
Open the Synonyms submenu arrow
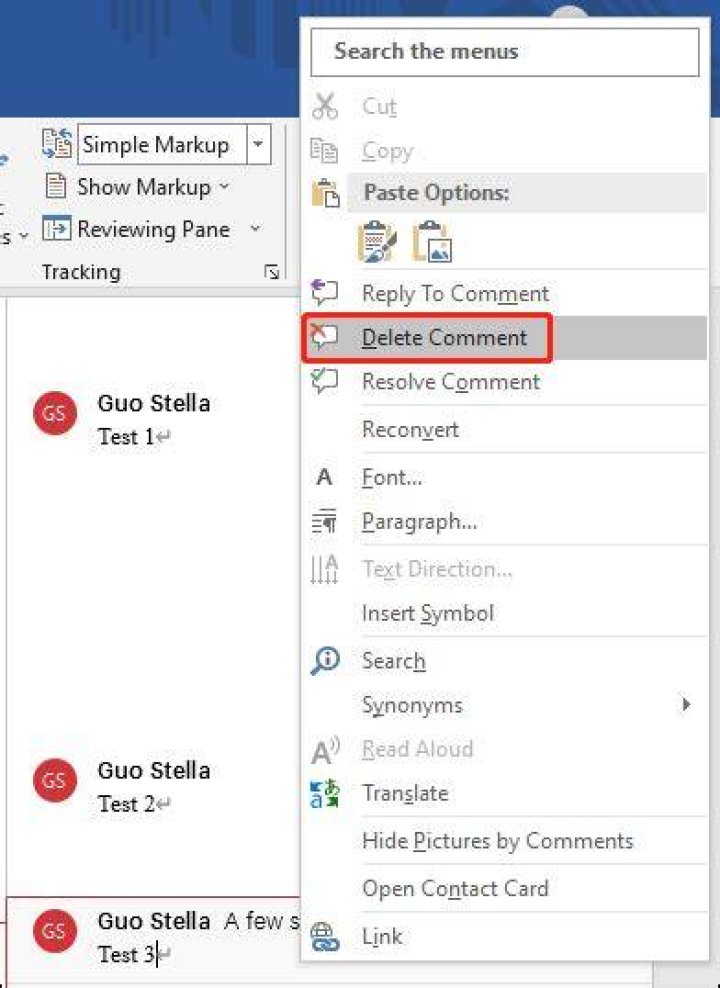pos(687,704)
